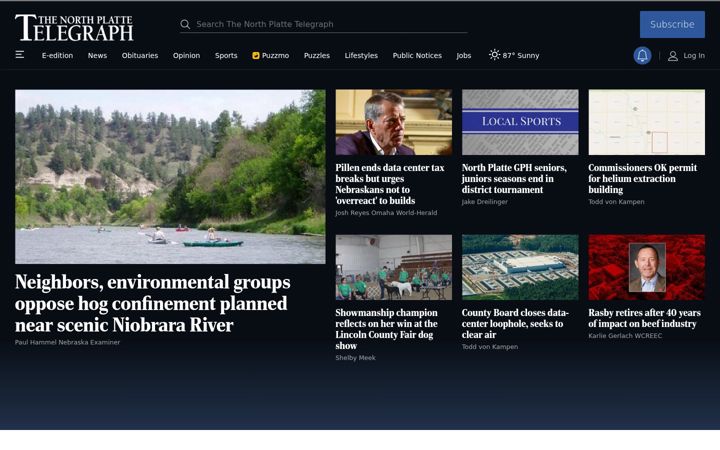Click the Jake Dreilinger byline

tap(485, 202)
